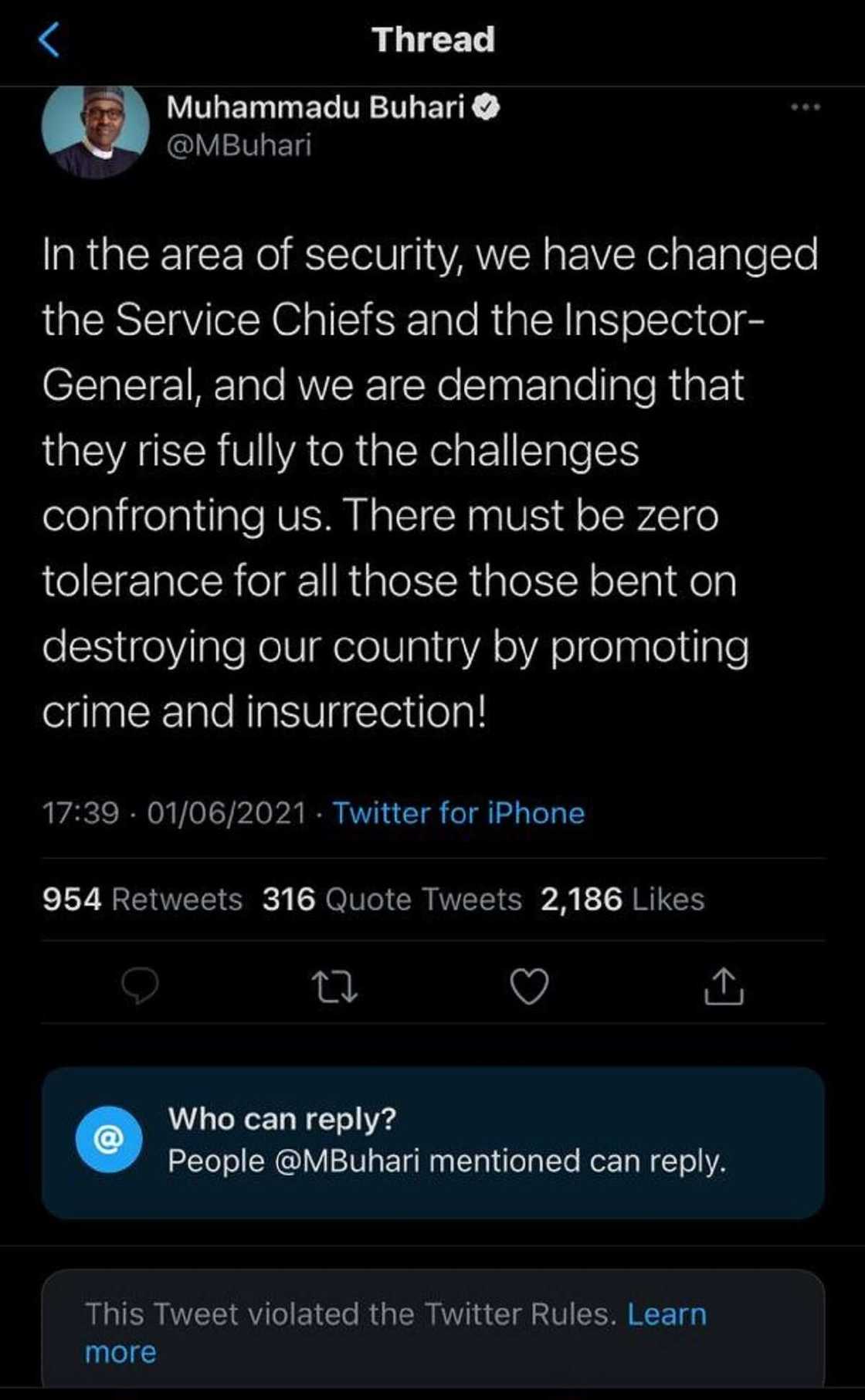Select Muhammadu Buhari's profile picture
The width and height of the screenshot is (865, 1400).
[97, 127]
